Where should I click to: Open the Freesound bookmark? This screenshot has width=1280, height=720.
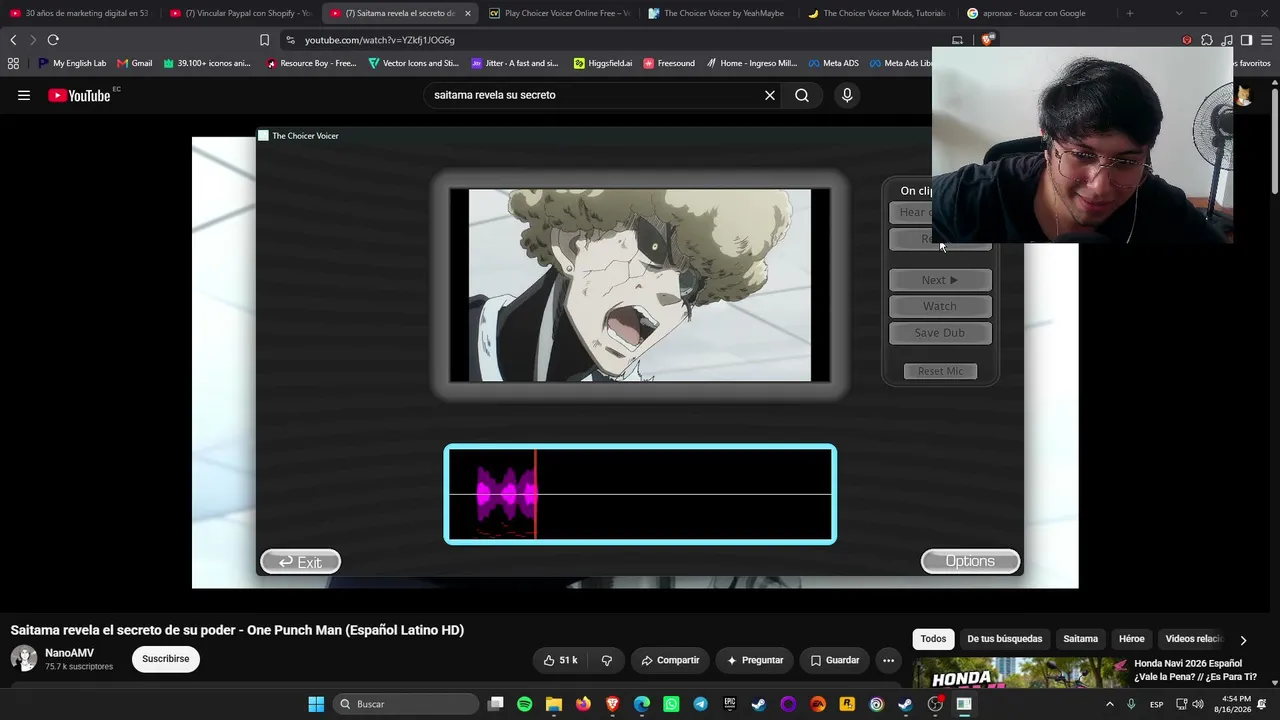669,63
